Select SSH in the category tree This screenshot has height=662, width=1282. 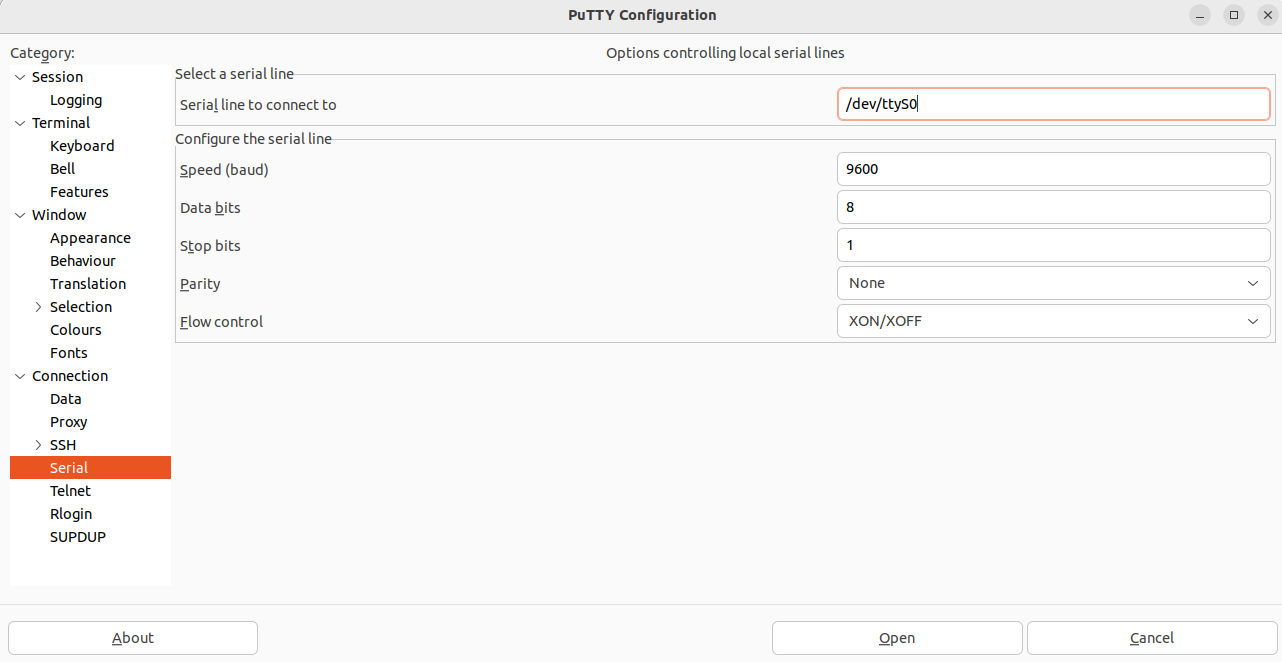click(63, 445)
